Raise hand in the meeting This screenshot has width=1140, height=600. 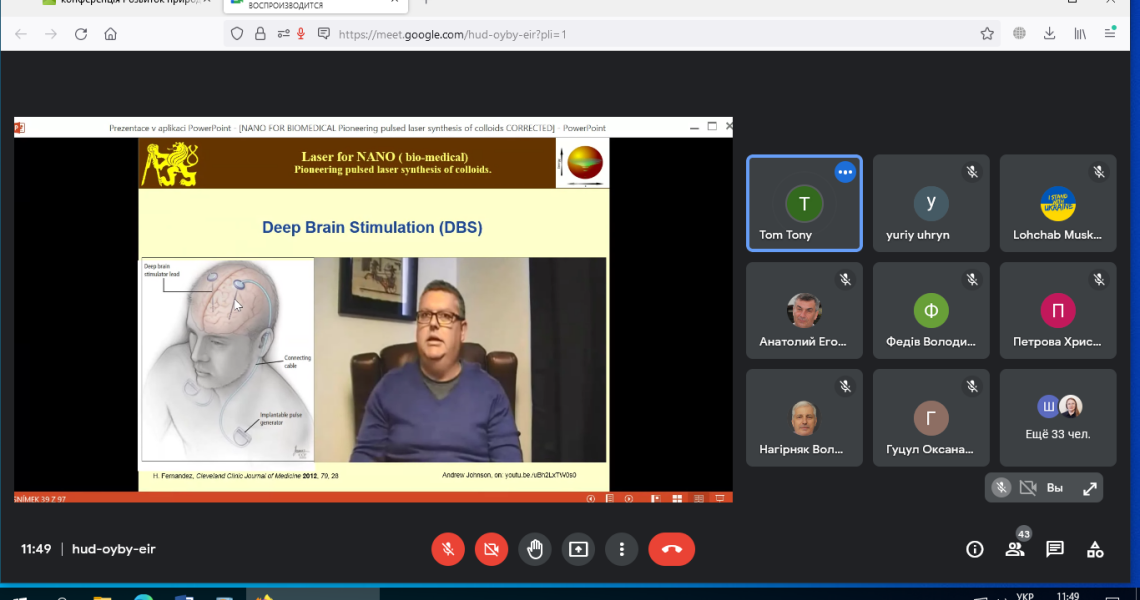[535, 549]
